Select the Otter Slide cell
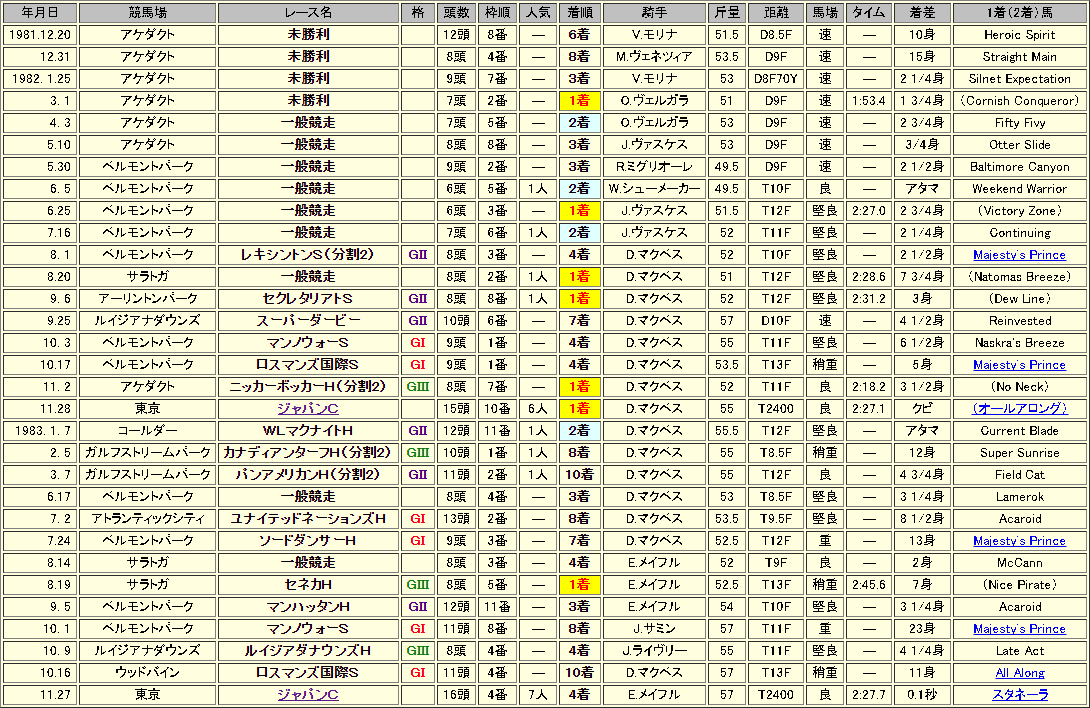The image size is (1090, 708). click(1020, 145)
